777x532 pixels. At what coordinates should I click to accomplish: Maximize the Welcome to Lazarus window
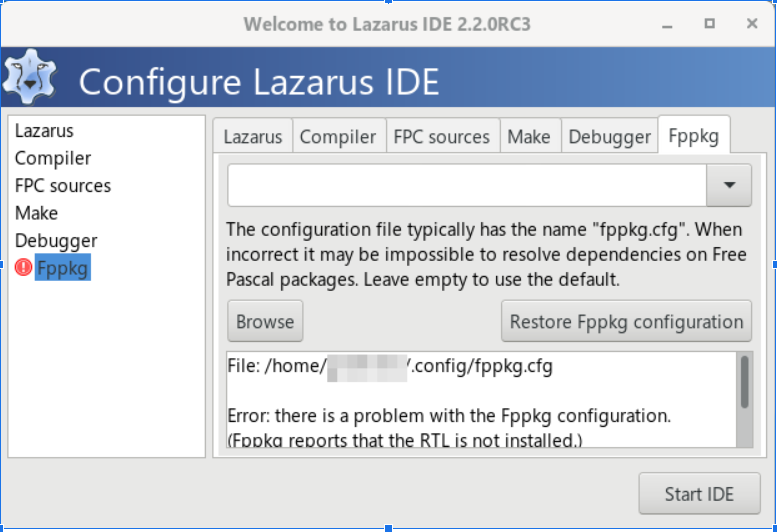click(709, 23)
